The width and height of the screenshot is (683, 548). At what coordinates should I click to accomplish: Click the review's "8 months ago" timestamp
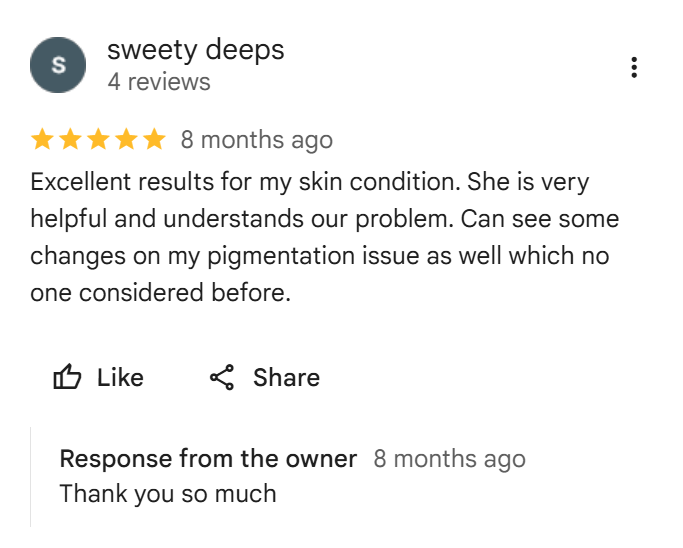tap(256, 140)
